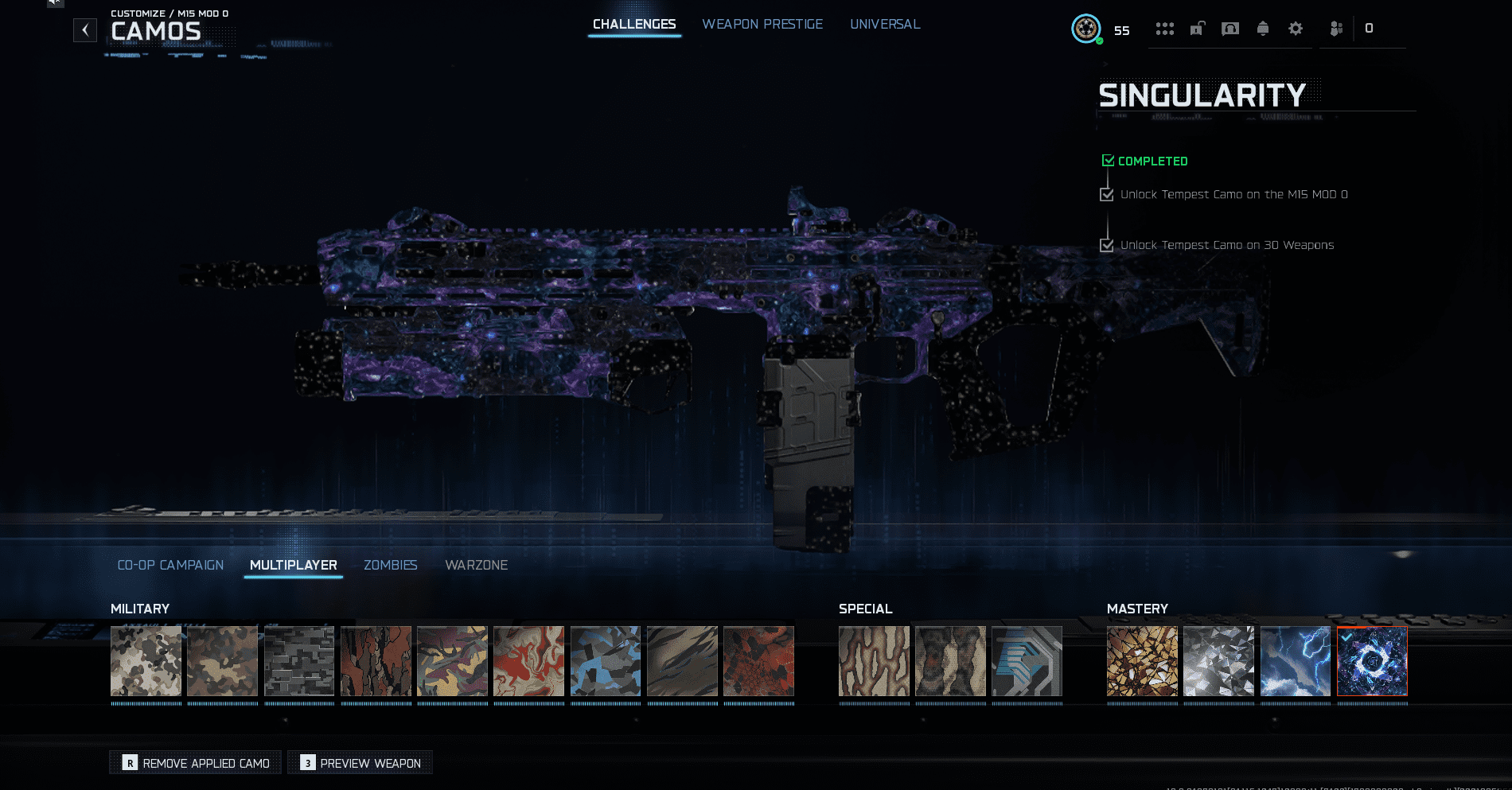Open the social friends icon
The width and height of the screenshot is (1512, 790).
click(1336, 29)
